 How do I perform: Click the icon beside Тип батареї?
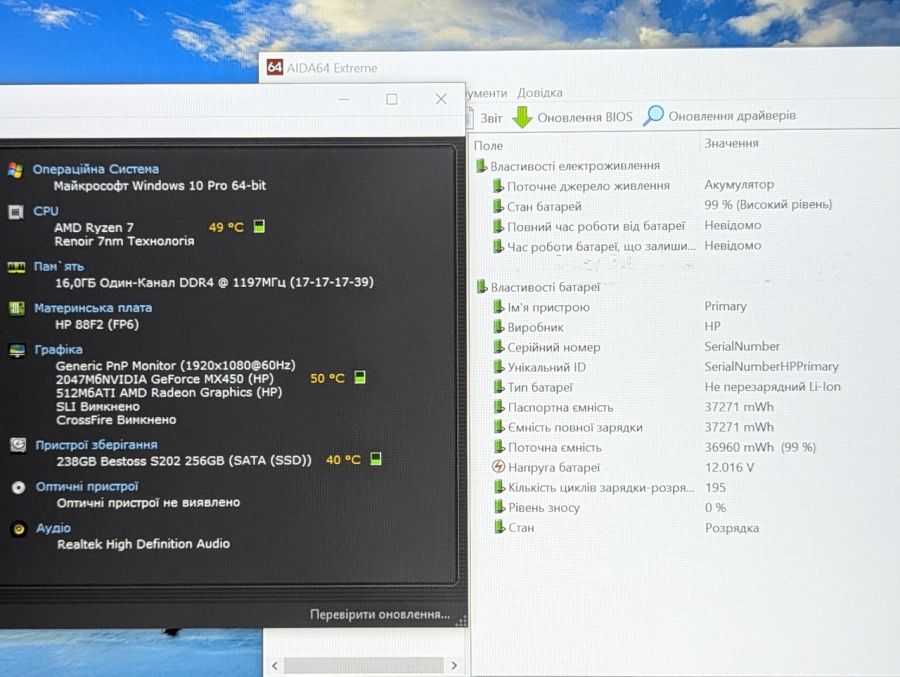(498, 387)
